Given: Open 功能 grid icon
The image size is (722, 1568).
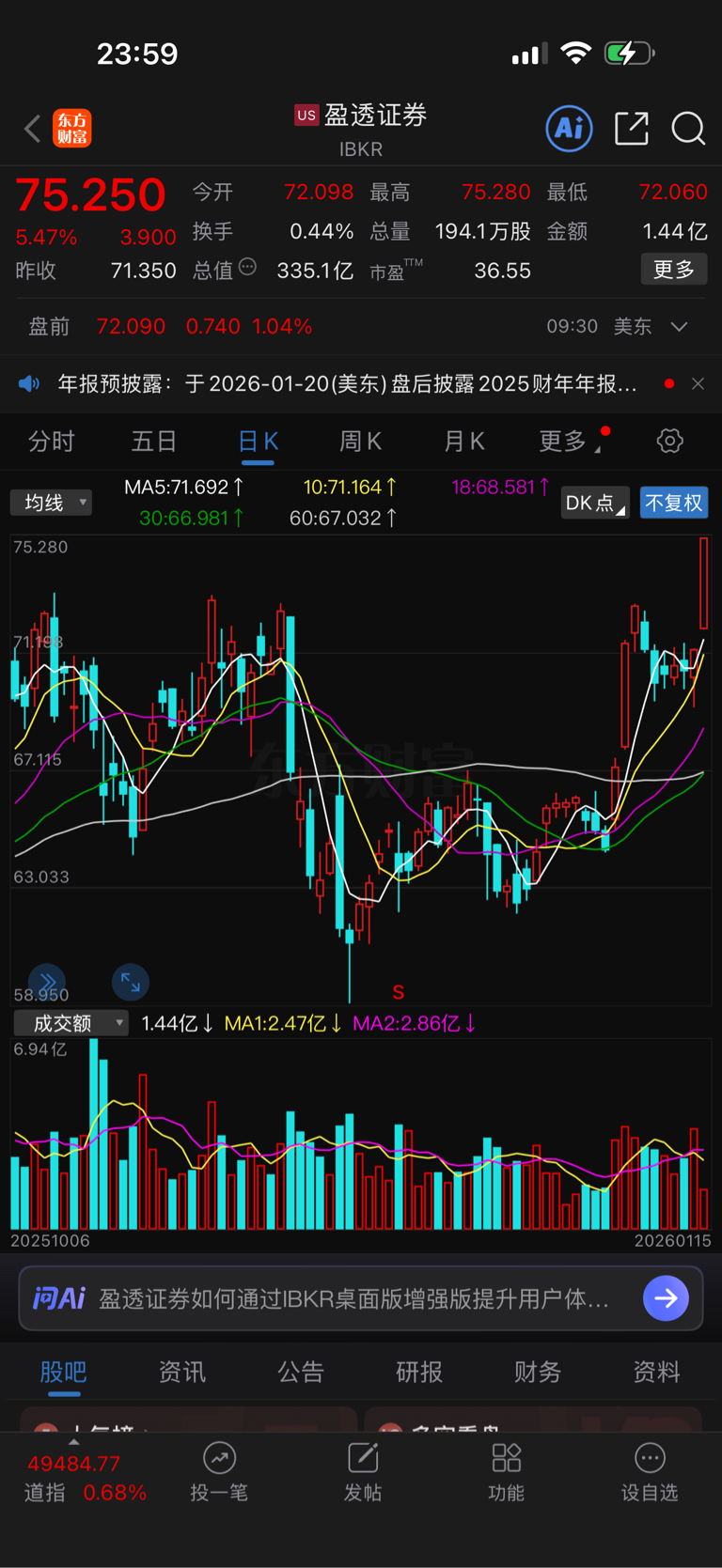Looking at the screenshot, I should click(507, 1458).
